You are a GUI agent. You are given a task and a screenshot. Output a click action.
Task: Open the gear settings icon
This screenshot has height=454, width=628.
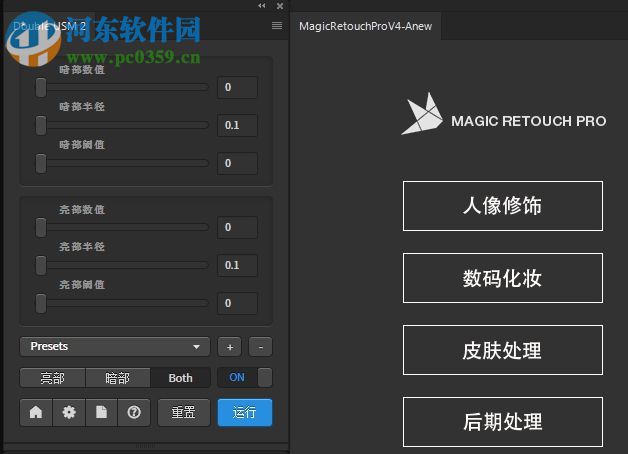(69, 412)
